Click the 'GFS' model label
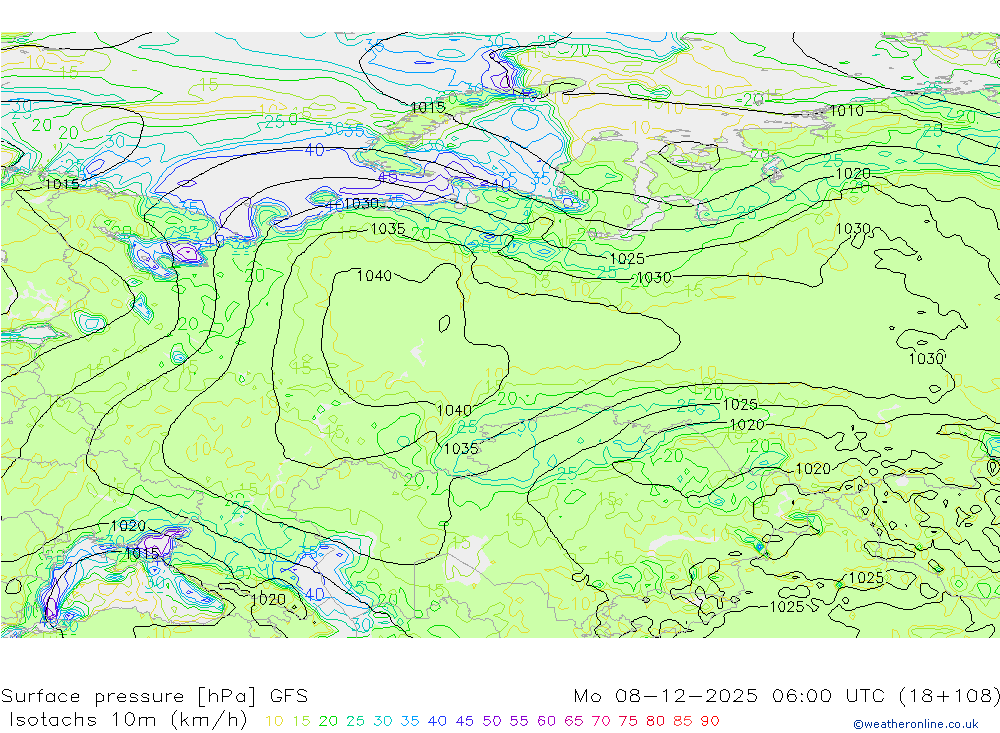 (x=289, y=696)
